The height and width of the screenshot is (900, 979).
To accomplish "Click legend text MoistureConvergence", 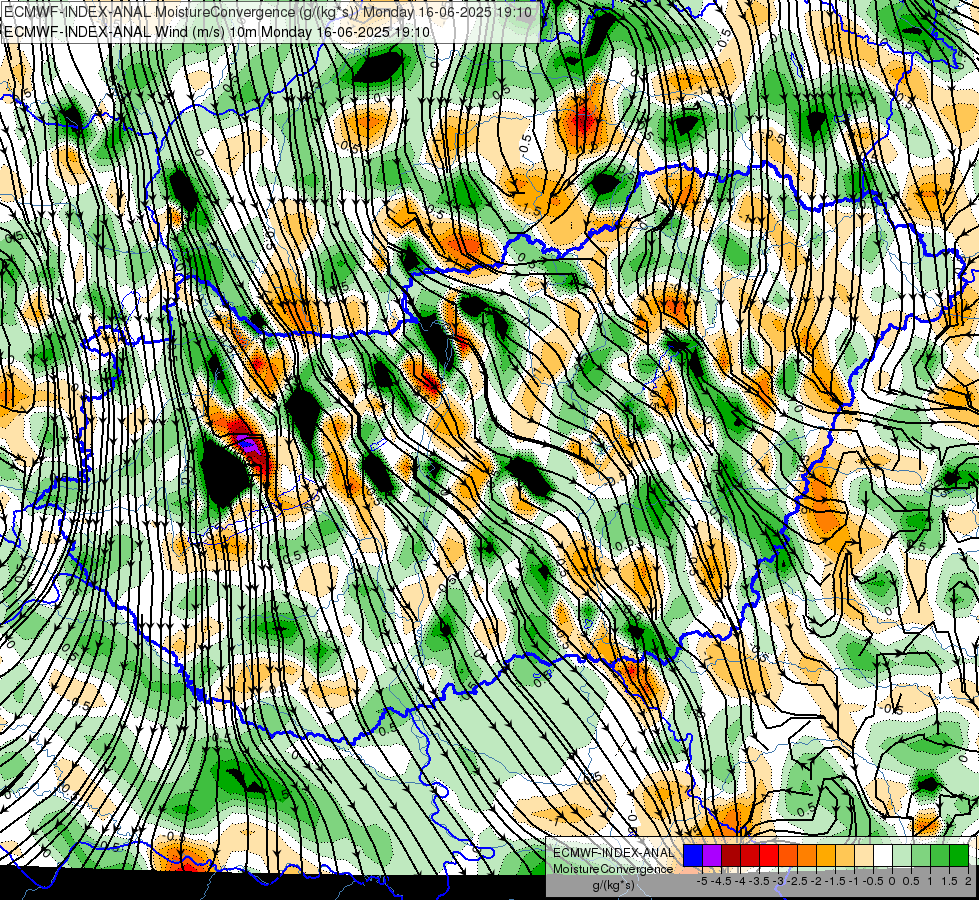I will (613, 869).
